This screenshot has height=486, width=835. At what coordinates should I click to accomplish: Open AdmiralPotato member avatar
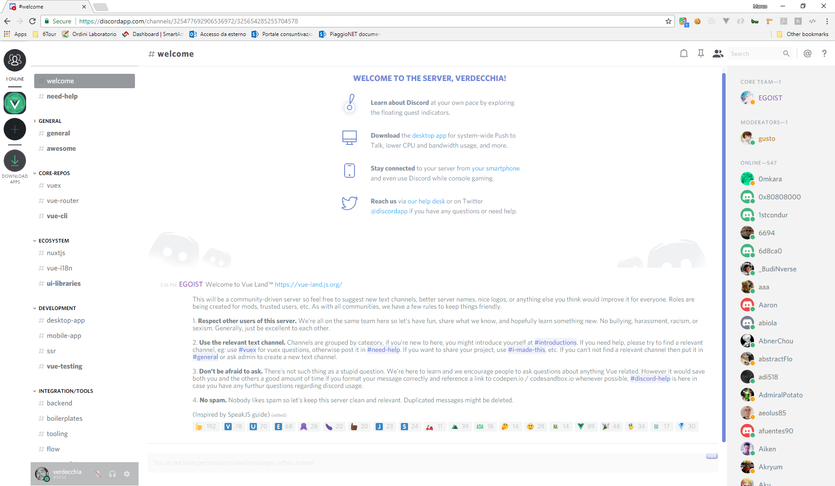click(x=747, y=394)
